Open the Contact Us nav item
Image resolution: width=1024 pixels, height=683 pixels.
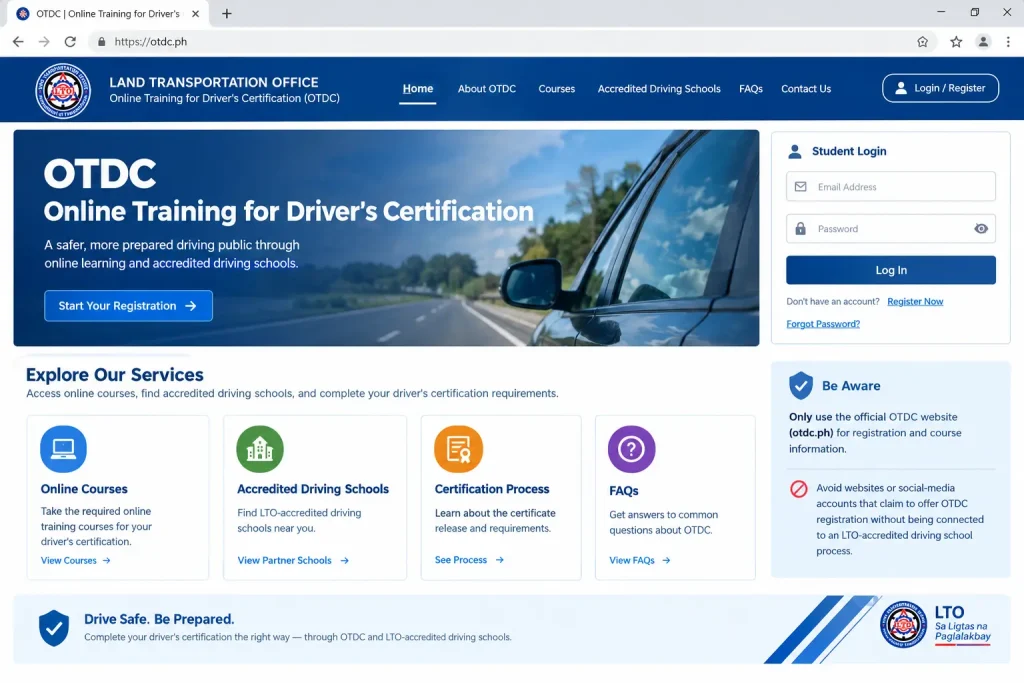[806, 89]
